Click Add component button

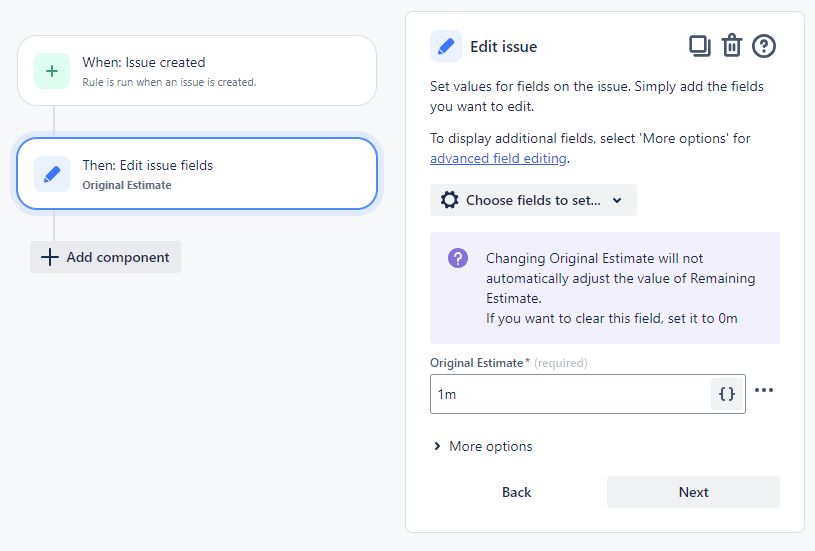pos(106,257)
